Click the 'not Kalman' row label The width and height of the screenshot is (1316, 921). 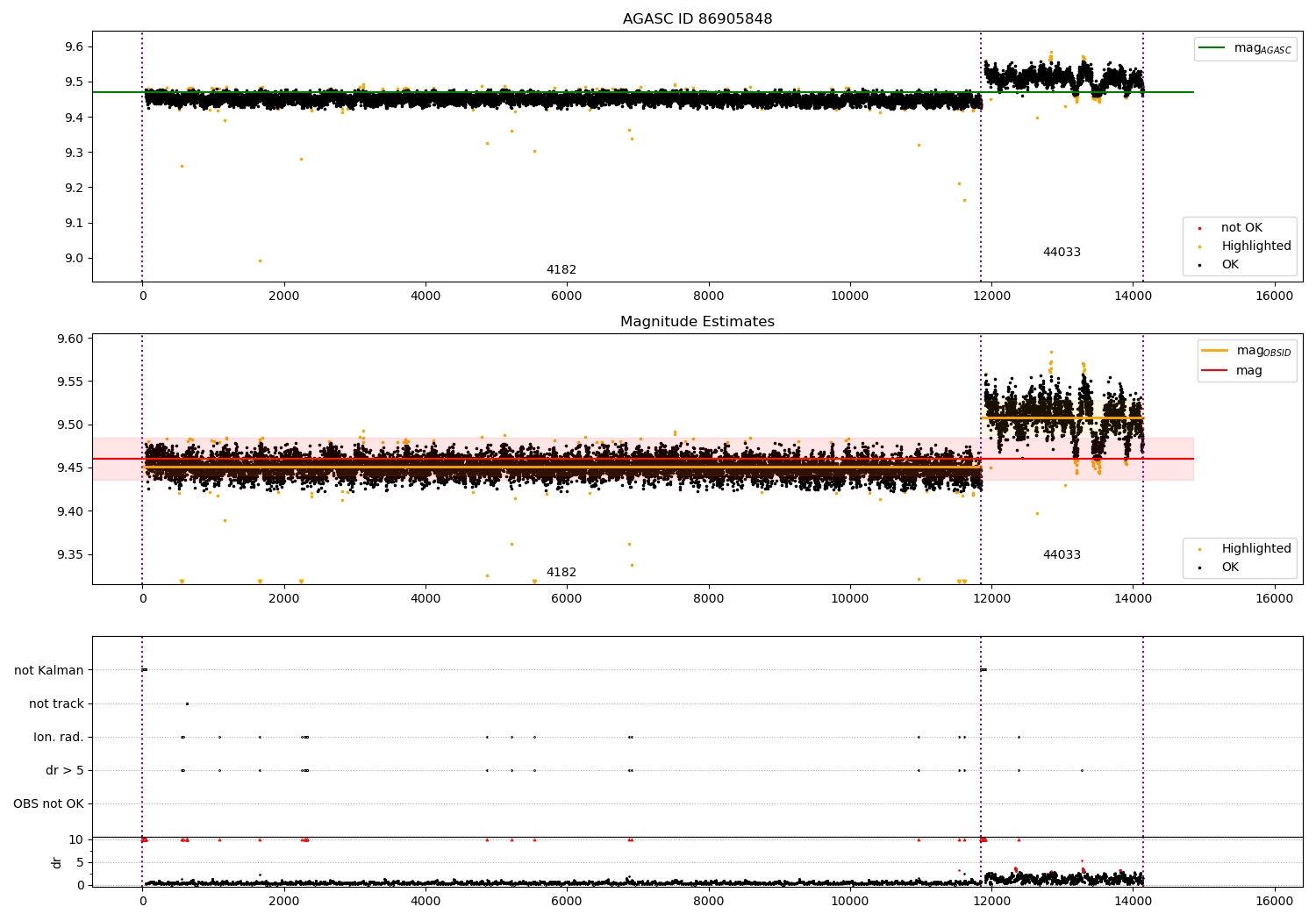(x=49, y=670)
